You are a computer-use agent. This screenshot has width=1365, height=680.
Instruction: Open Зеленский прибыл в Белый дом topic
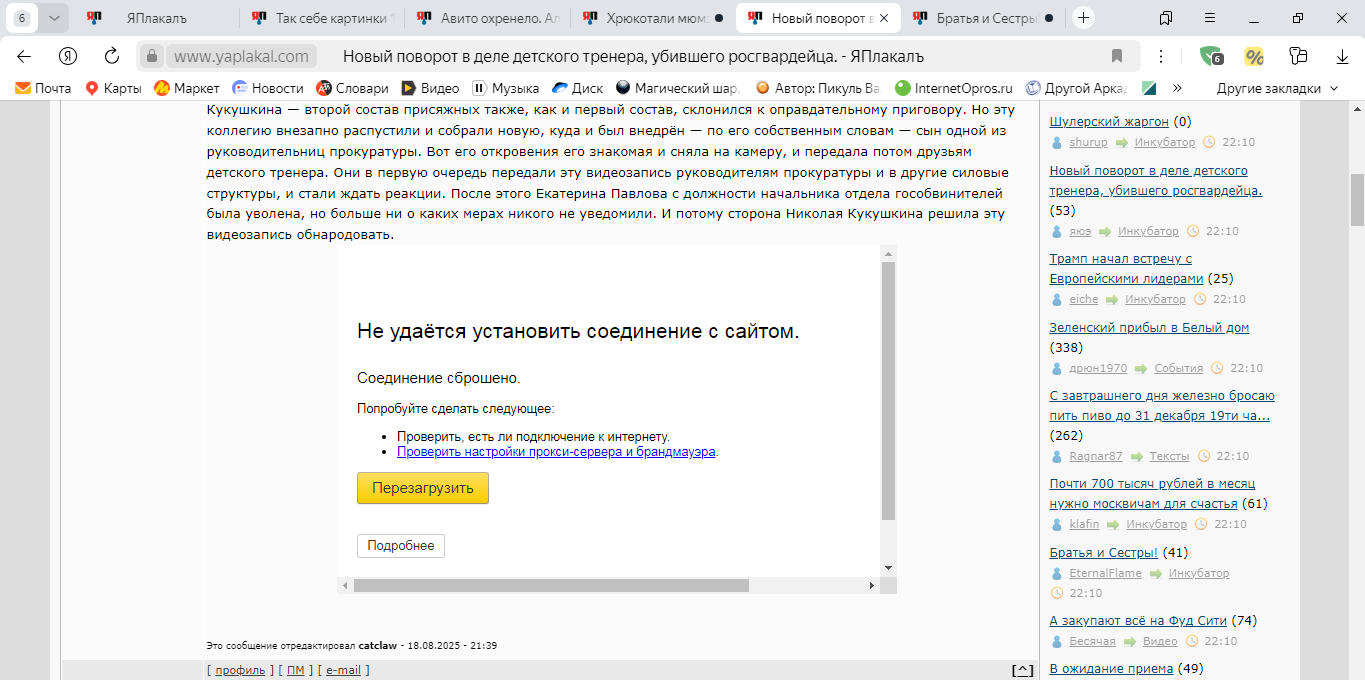[x=1149, y=327]
